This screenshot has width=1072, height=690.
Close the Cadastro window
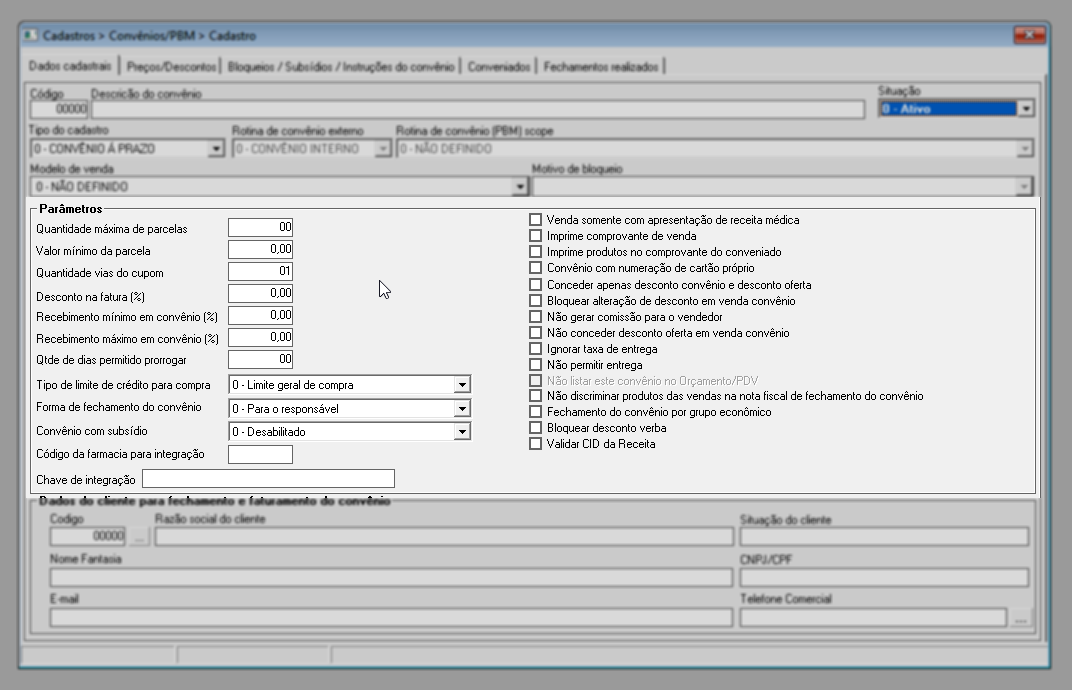click(x=1029, y=34)
